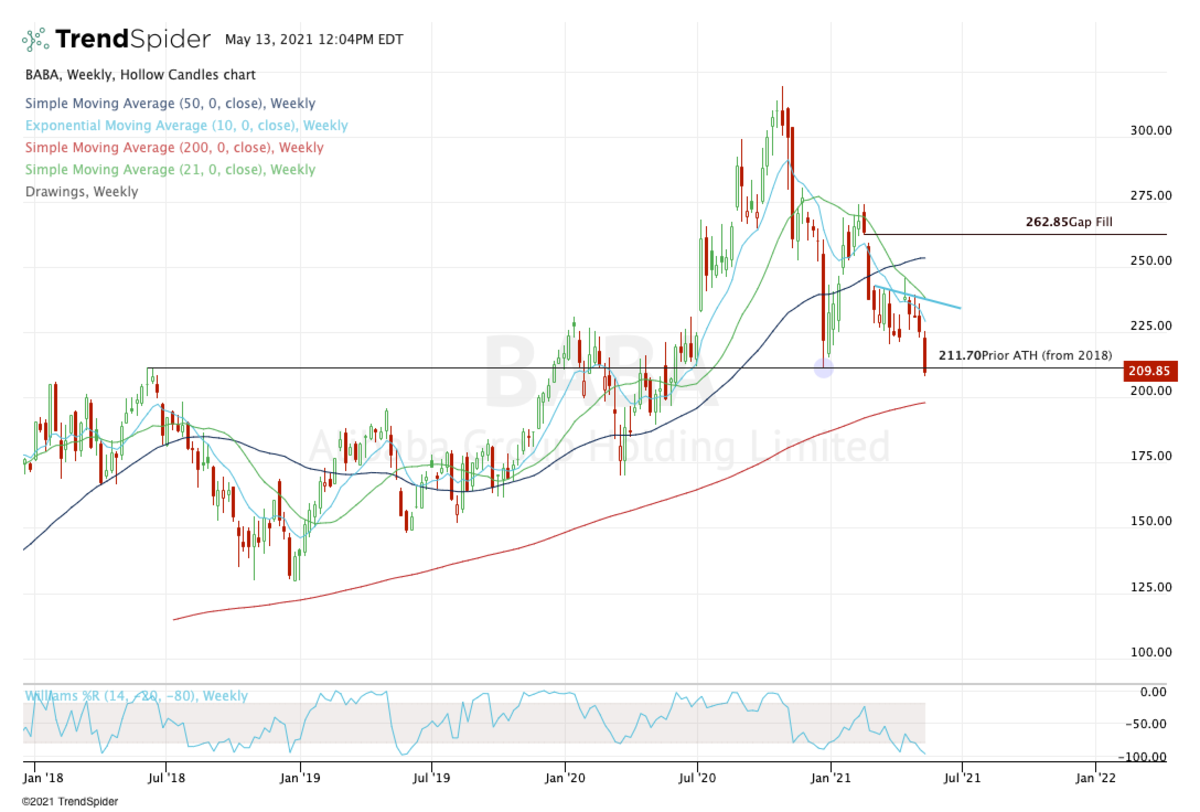The height and width of the screenshot is (812, 1200).
Task: Toggle the Exponential Moving Average 10 legend
Action: 186,126
